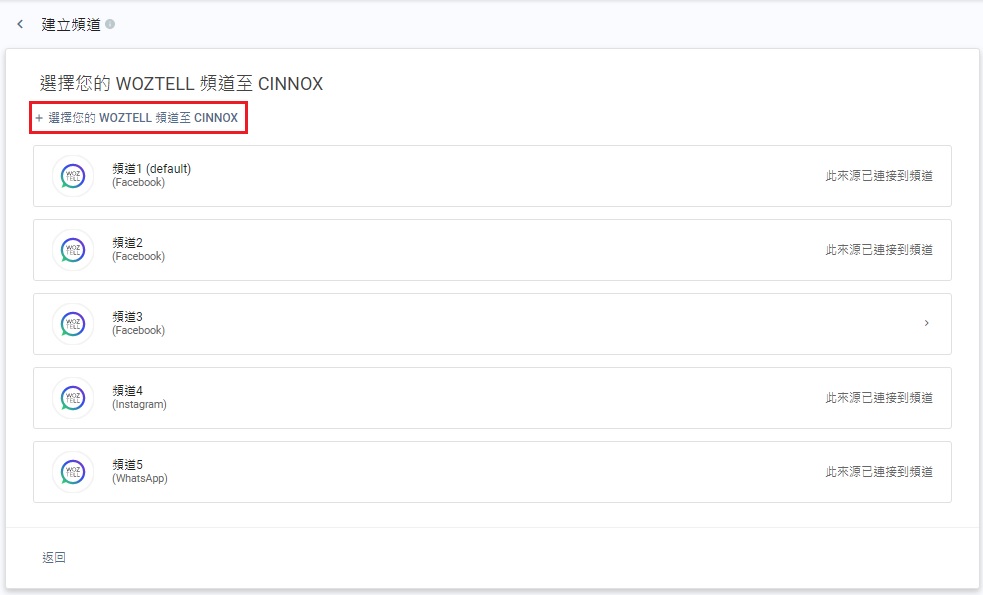Click the WOZTELL logo for 頻道1 (default)
983x595 pixels.
pyautogui.click(x=73, y=176)
